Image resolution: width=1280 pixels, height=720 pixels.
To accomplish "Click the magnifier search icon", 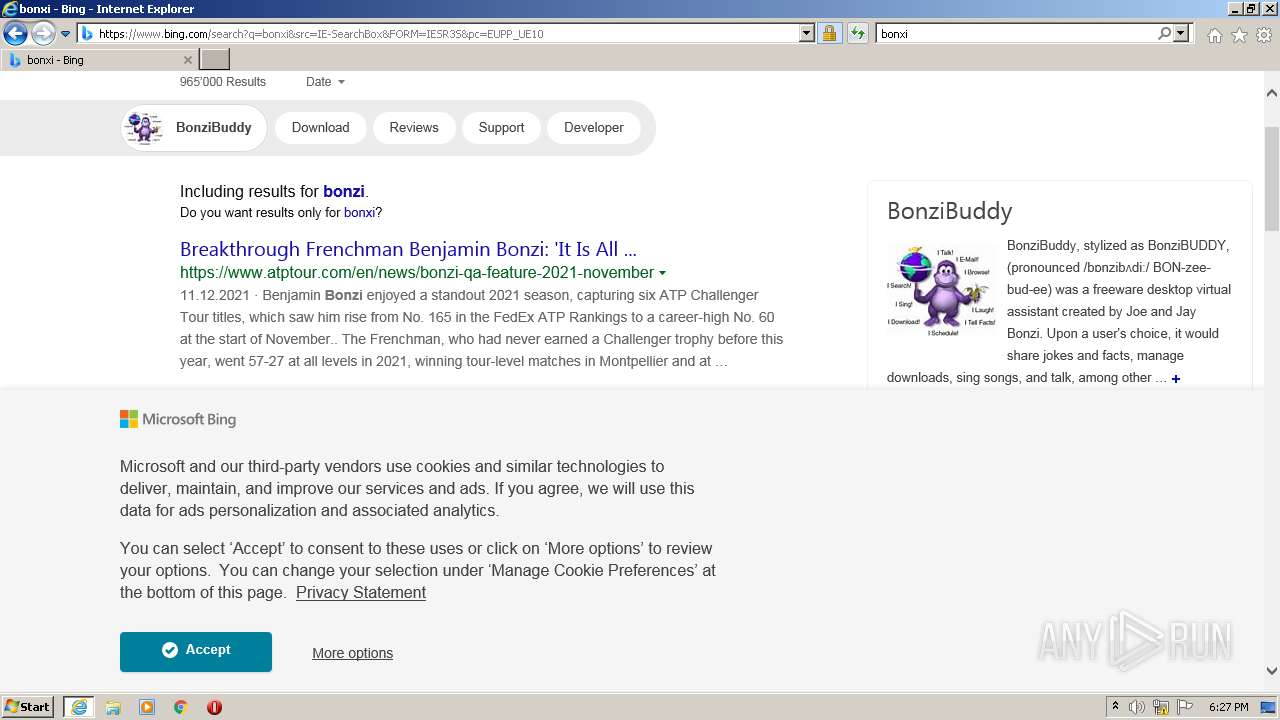I will (x=1164, y=33).
